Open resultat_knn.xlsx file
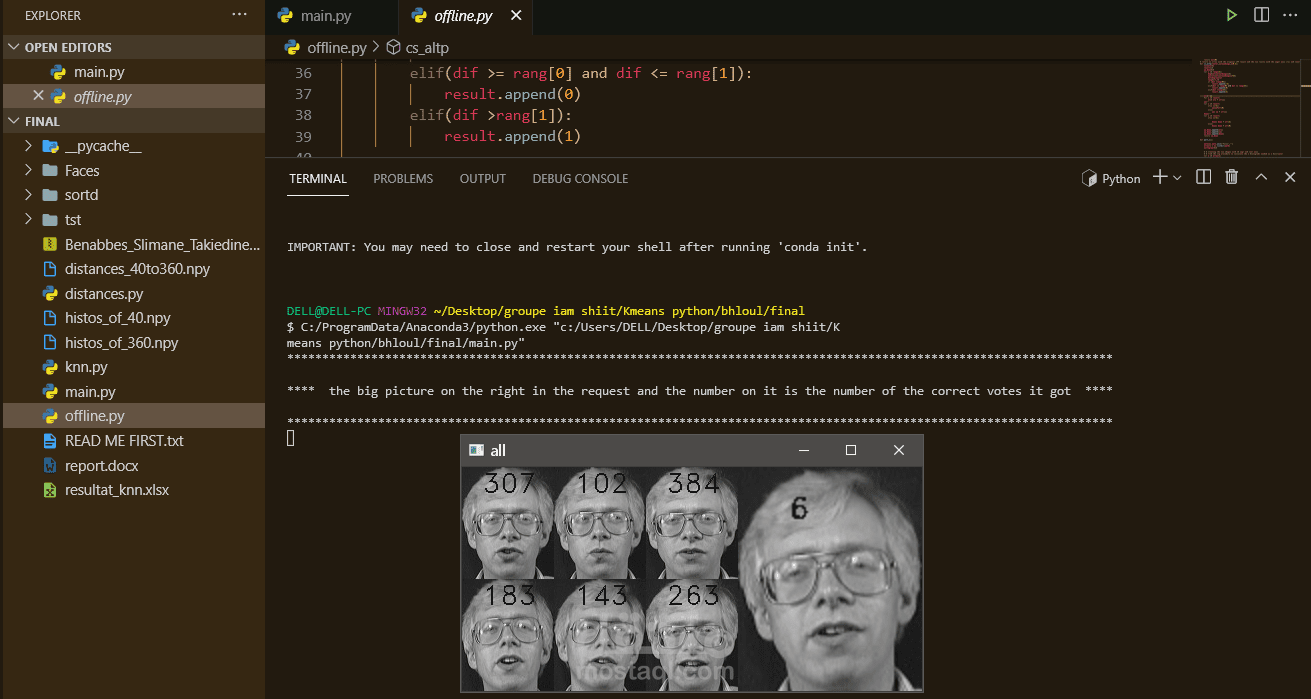 [132, 490]
